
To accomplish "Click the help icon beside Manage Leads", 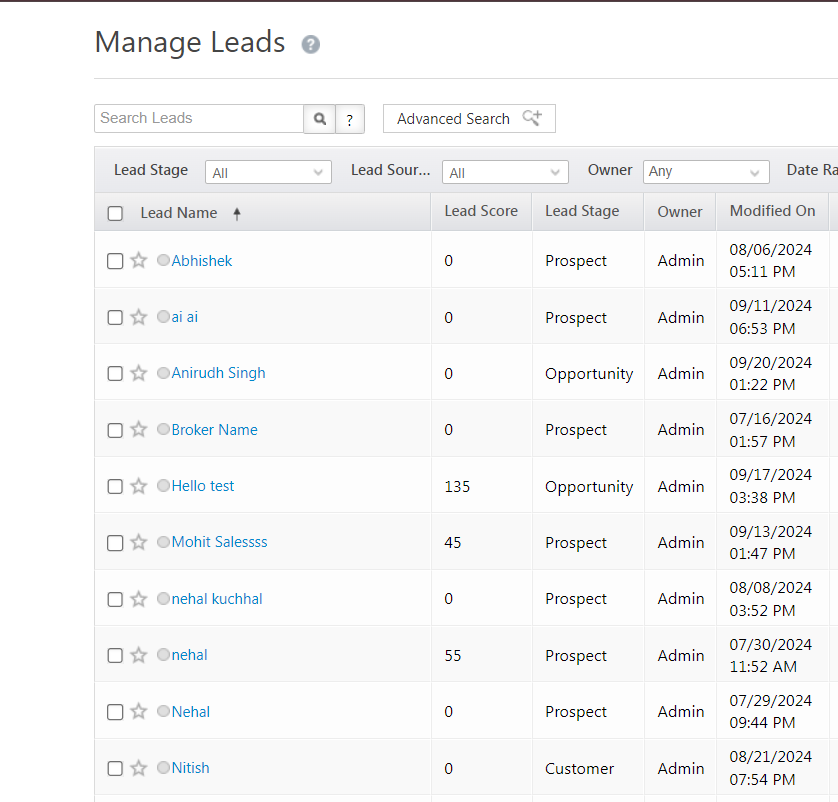I will pos(311,44).
